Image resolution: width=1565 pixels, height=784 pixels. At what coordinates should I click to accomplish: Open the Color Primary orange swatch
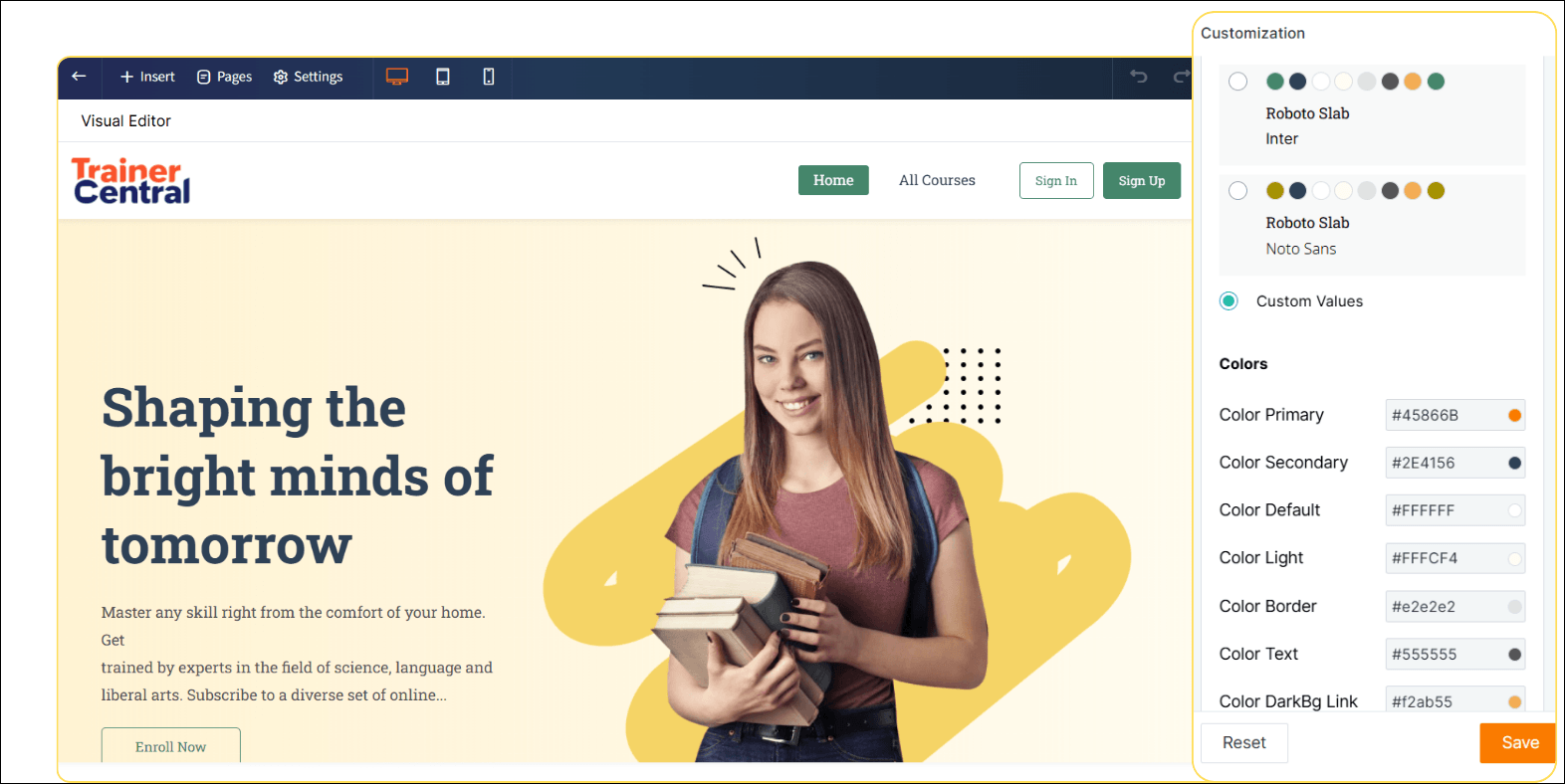(x=1514, y=416)
